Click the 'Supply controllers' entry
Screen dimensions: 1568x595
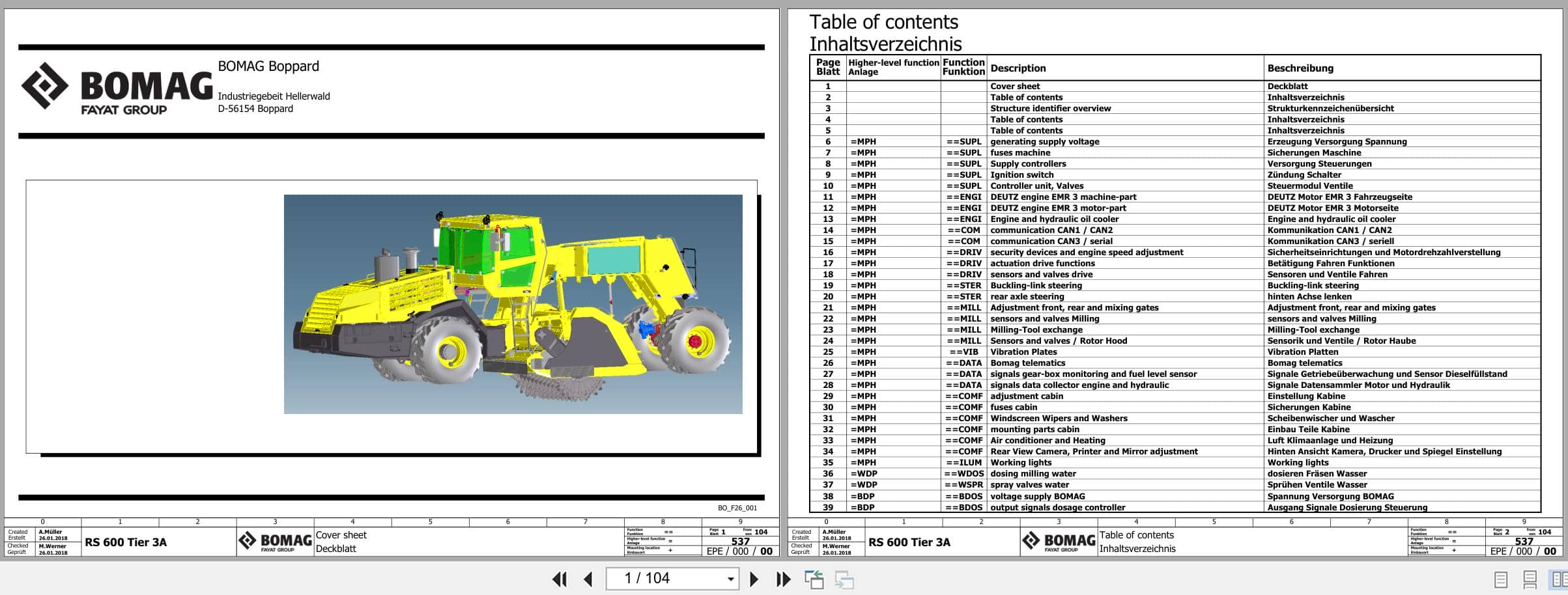pyautogui.click(x=1028, y=163)
